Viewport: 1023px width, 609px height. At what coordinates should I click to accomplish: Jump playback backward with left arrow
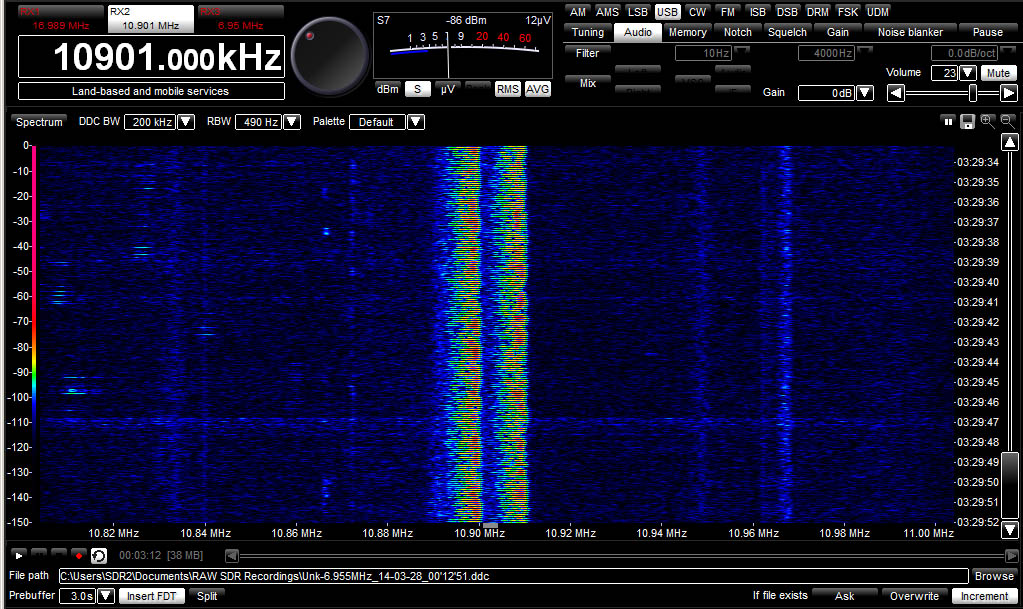click(232, 556)
